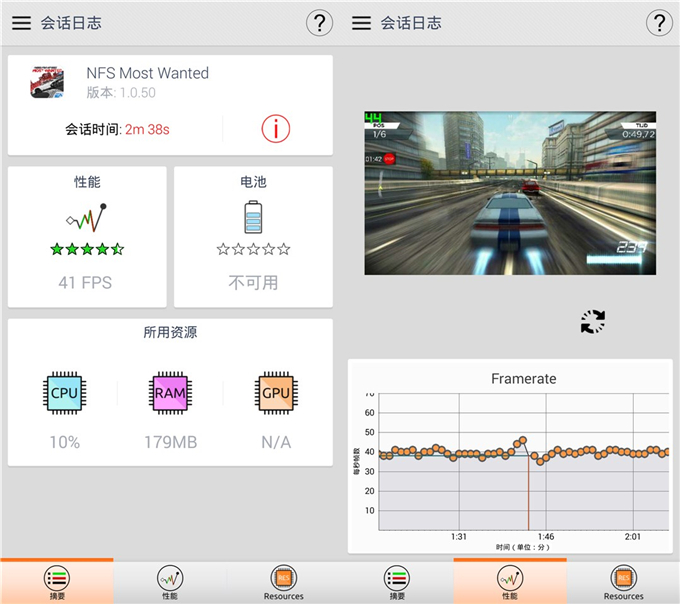This screenshot has width=680, height=604.
Task: Open Resources tab in left panel
Action: click(283, 582)
